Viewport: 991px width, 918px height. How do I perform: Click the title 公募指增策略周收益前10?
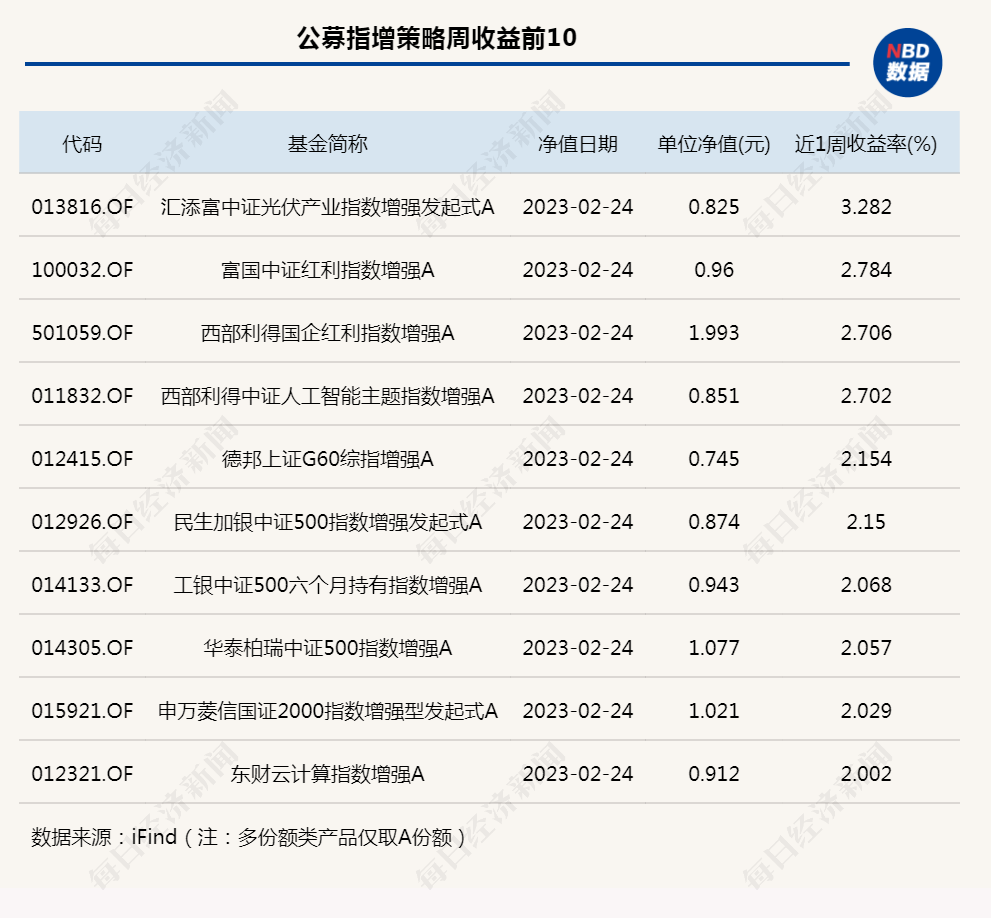[x=437, y=38]
